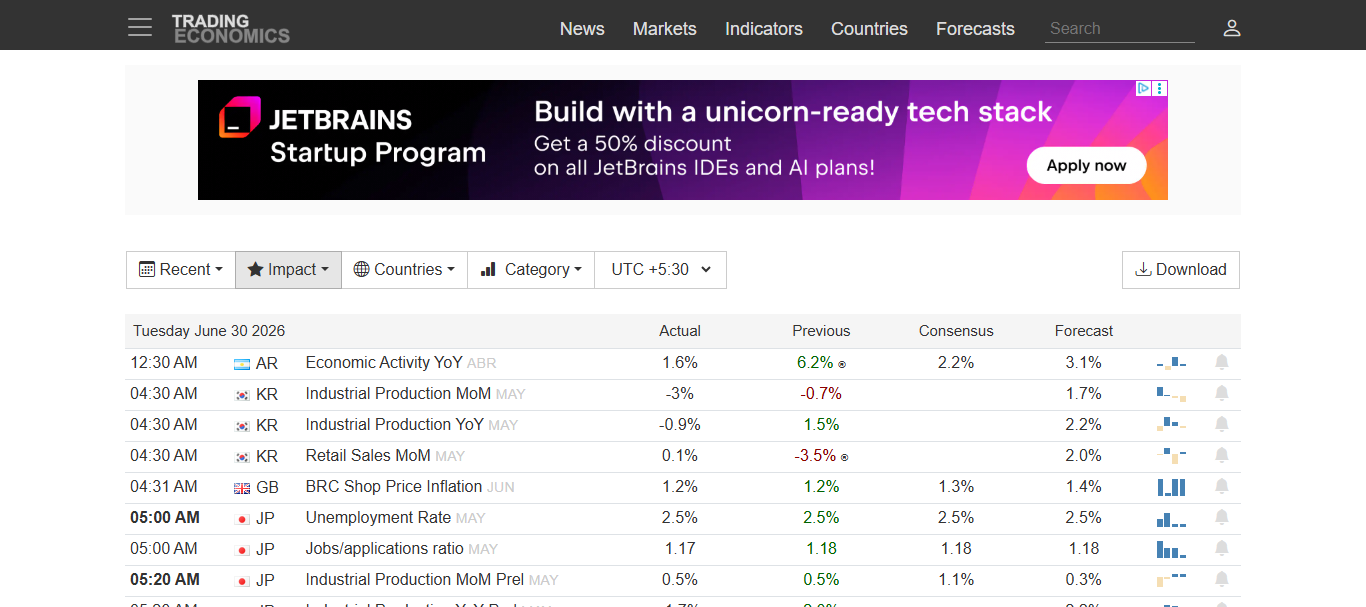
Task: Open the Industrial Production MoM Prel link
Action: (x=415, y=579)
